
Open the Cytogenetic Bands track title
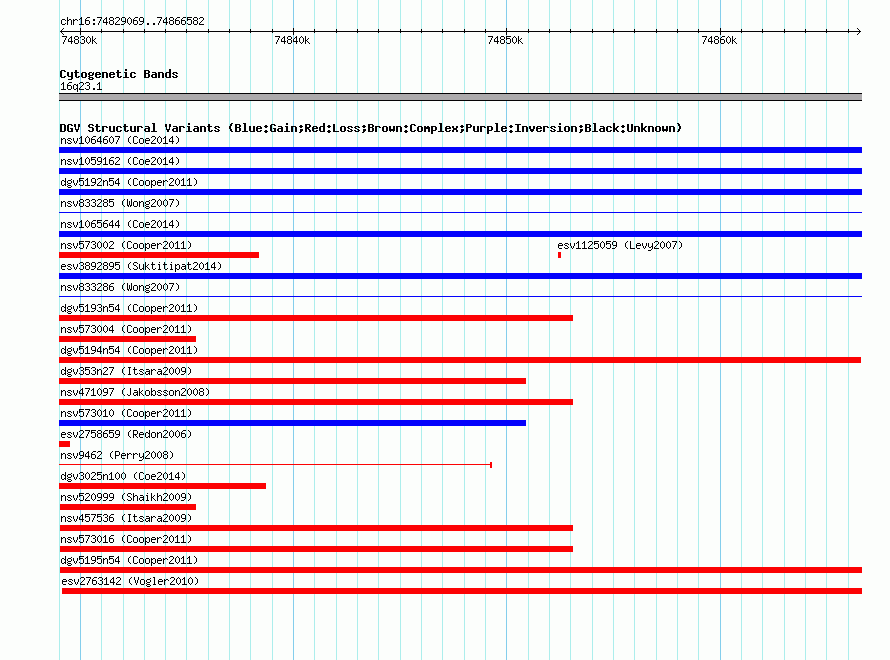119,74
